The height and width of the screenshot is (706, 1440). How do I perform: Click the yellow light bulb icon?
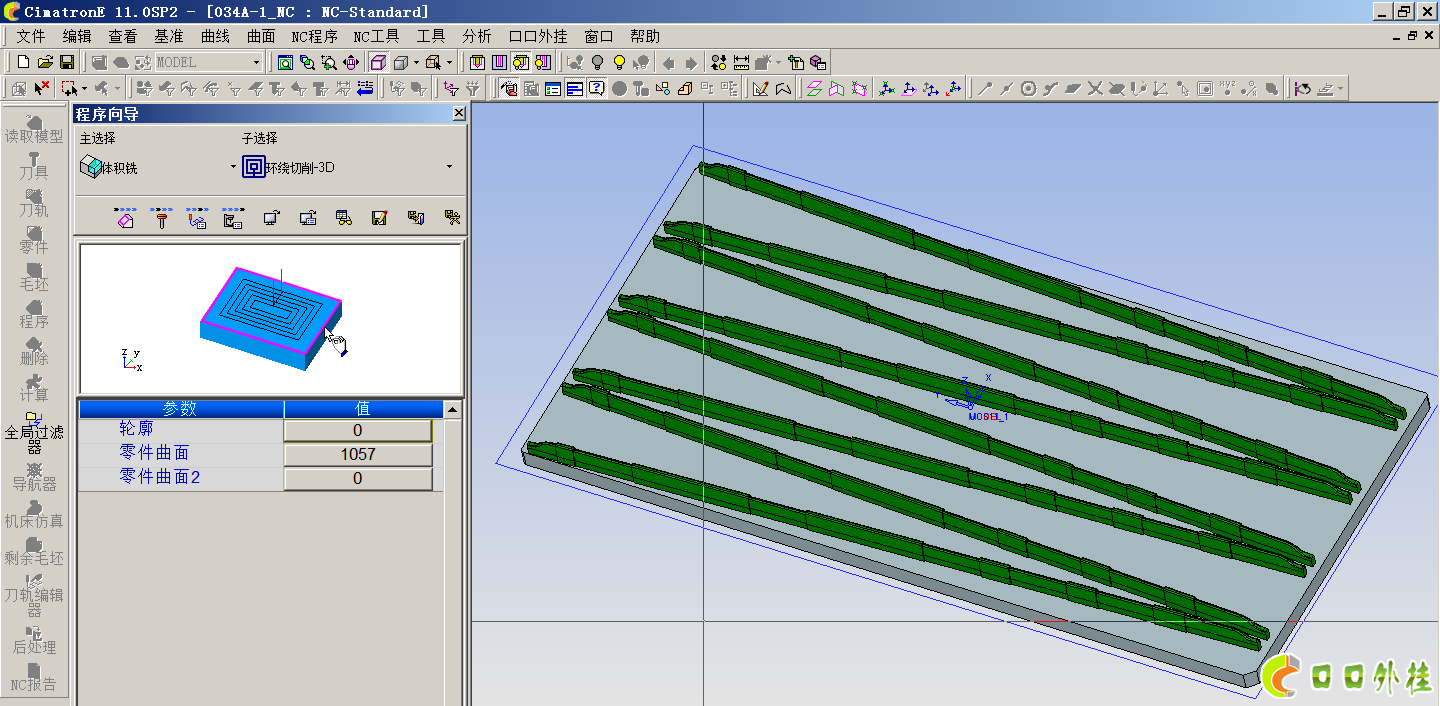coord(619,62)
